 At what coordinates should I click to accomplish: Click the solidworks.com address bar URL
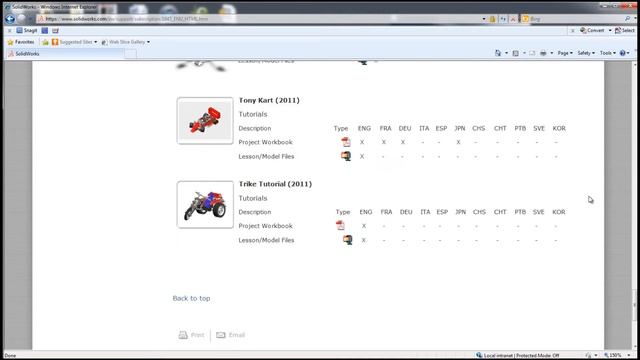point(127,19)
